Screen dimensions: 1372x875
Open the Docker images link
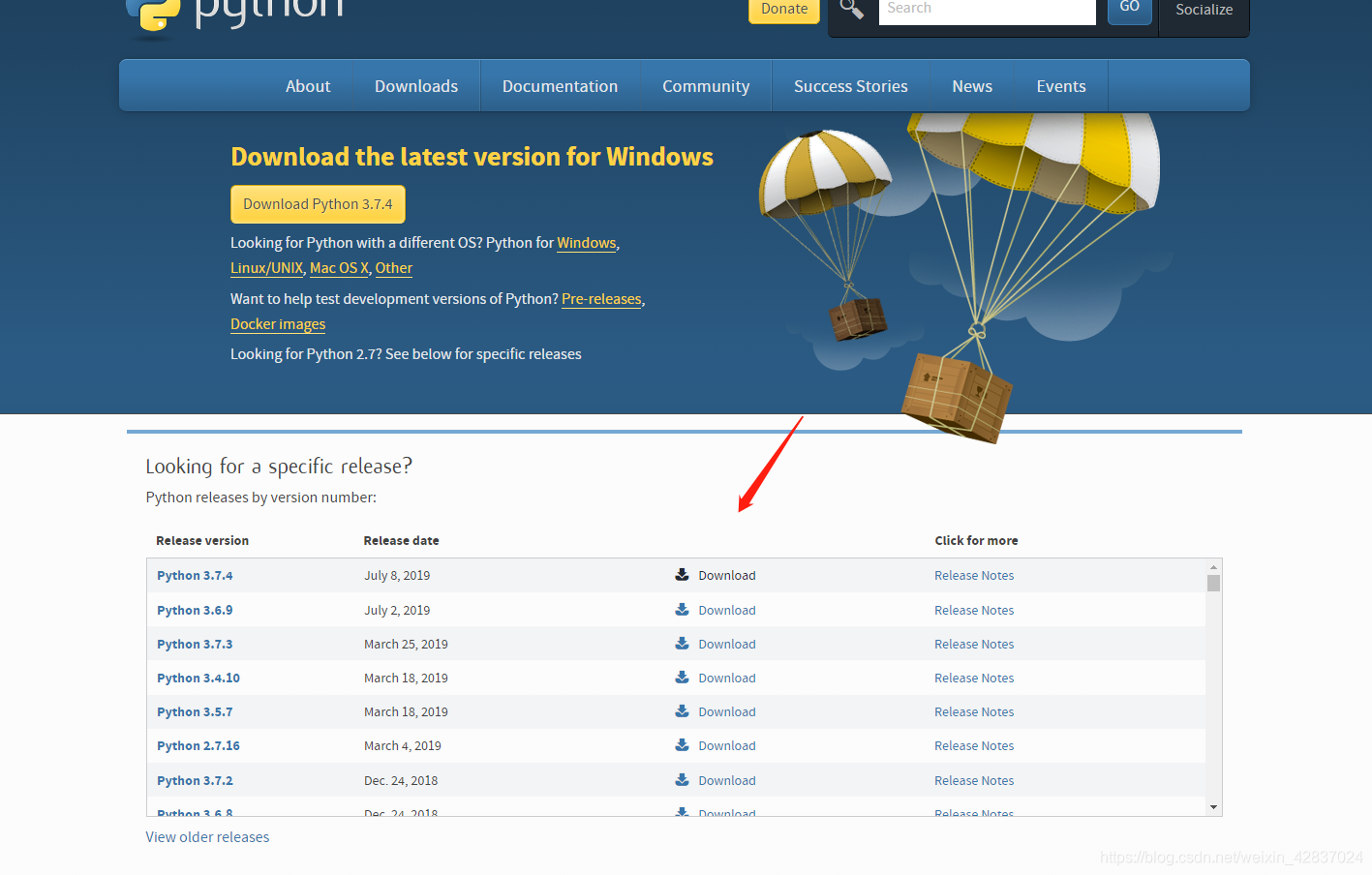(278, 324)
